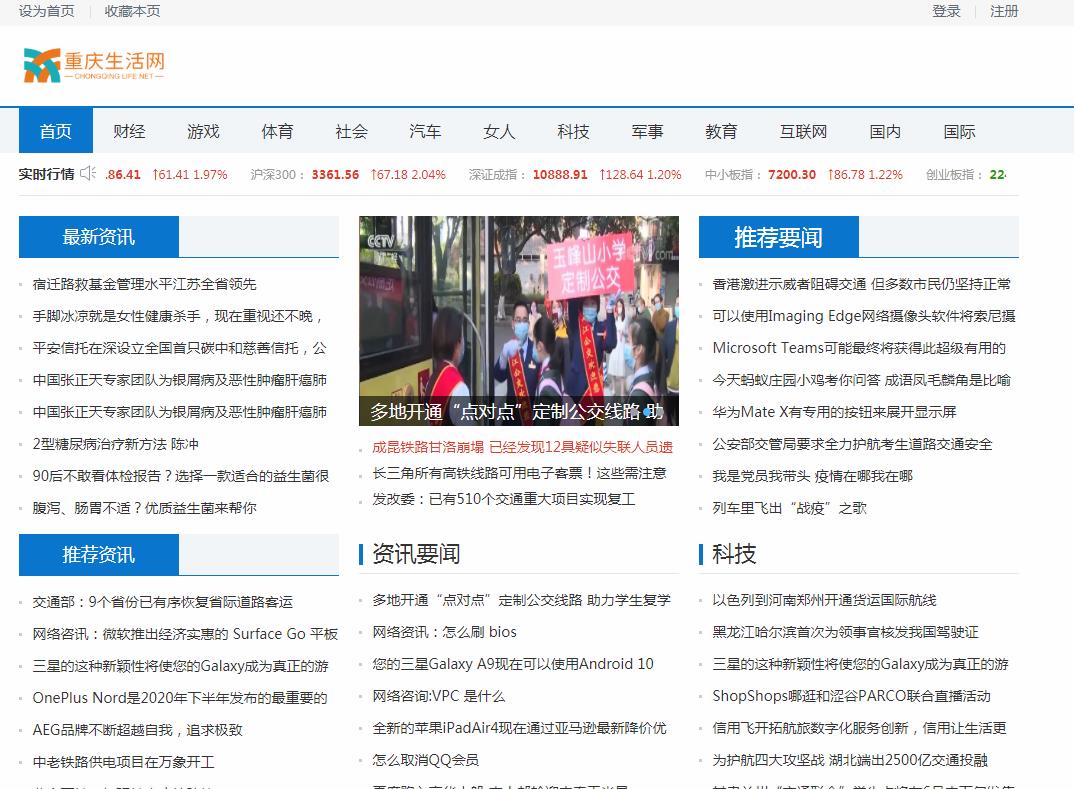This screenshot has height=789, width=1074.
Task: Open article 今天蚂蚁庄园小鸡考你问答
Action: pos(862,380)
